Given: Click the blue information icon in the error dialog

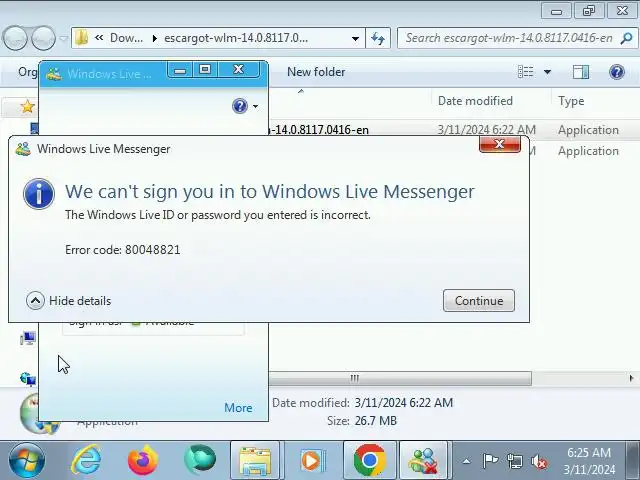Looking at the screenshot, I should (x=39, y=194).
